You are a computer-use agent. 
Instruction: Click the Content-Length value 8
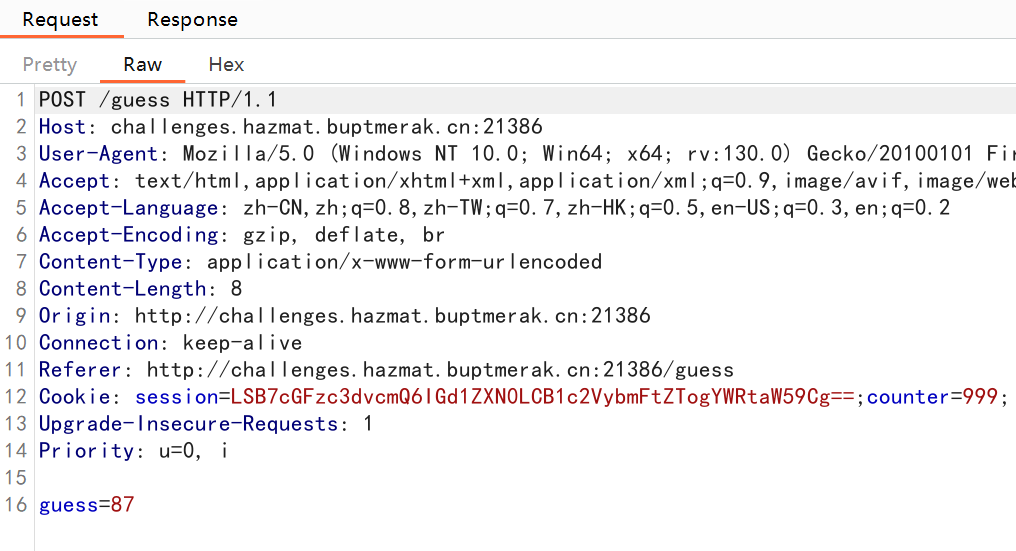236,288
